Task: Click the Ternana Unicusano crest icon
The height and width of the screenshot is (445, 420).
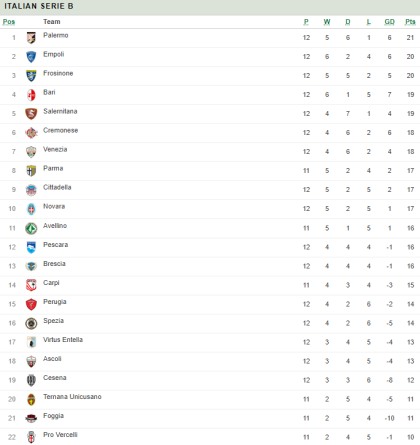Action: click(31, 400)
